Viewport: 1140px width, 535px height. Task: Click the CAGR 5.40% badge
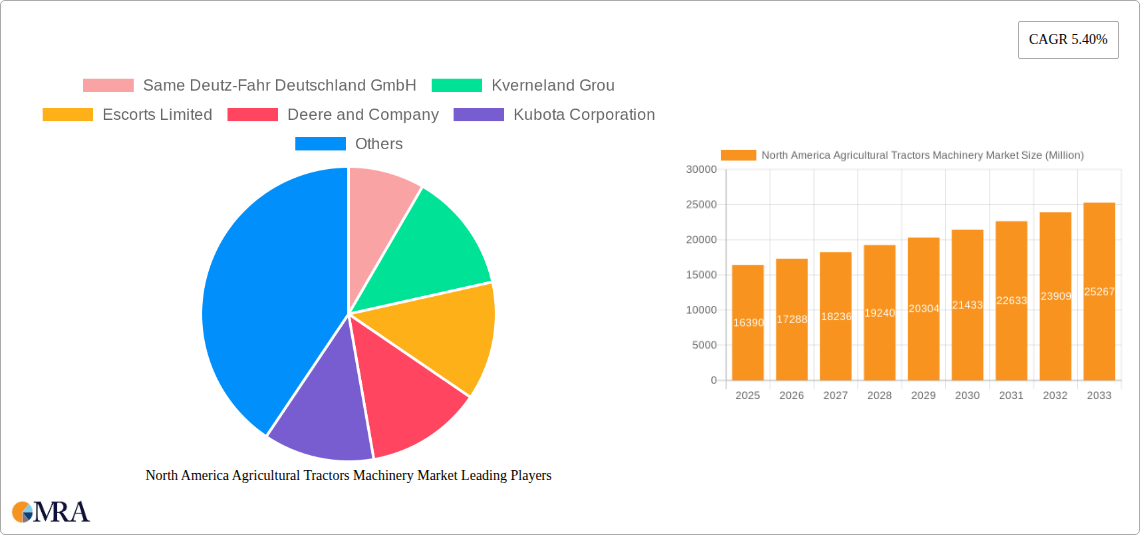1068,40
